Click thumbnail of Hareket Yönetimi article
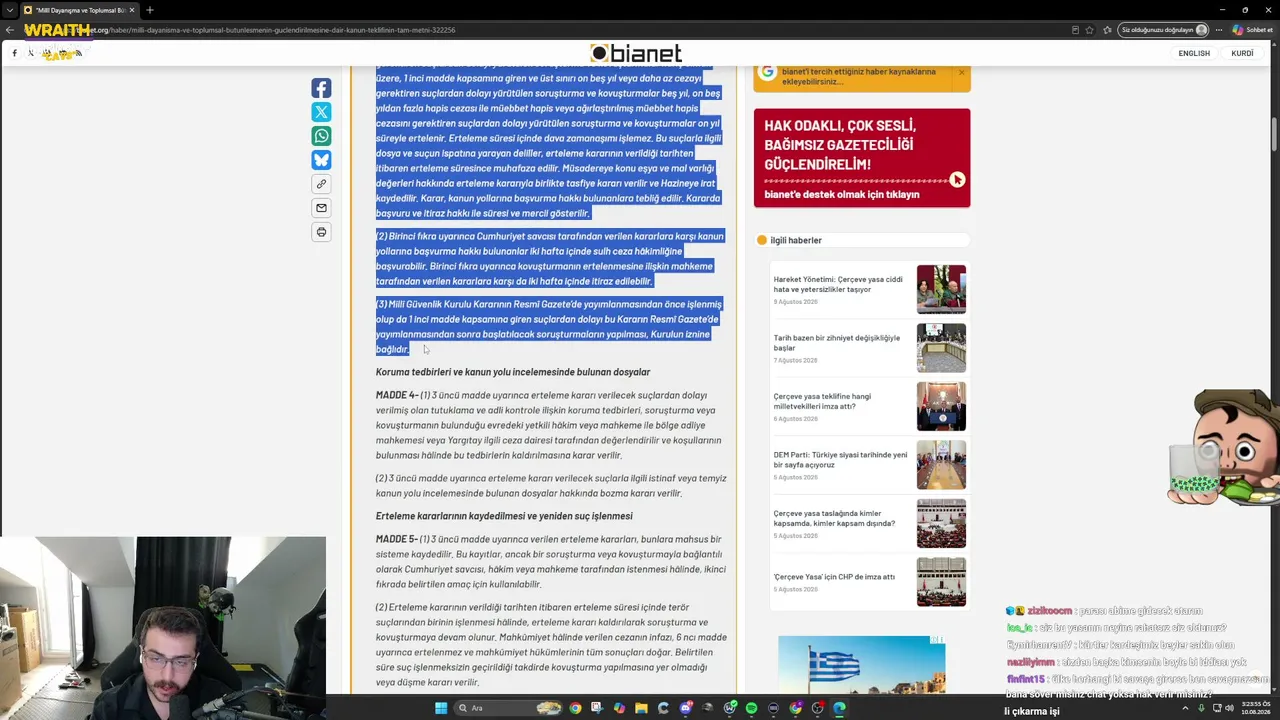Screen dimensions: 1280x720 941,289
